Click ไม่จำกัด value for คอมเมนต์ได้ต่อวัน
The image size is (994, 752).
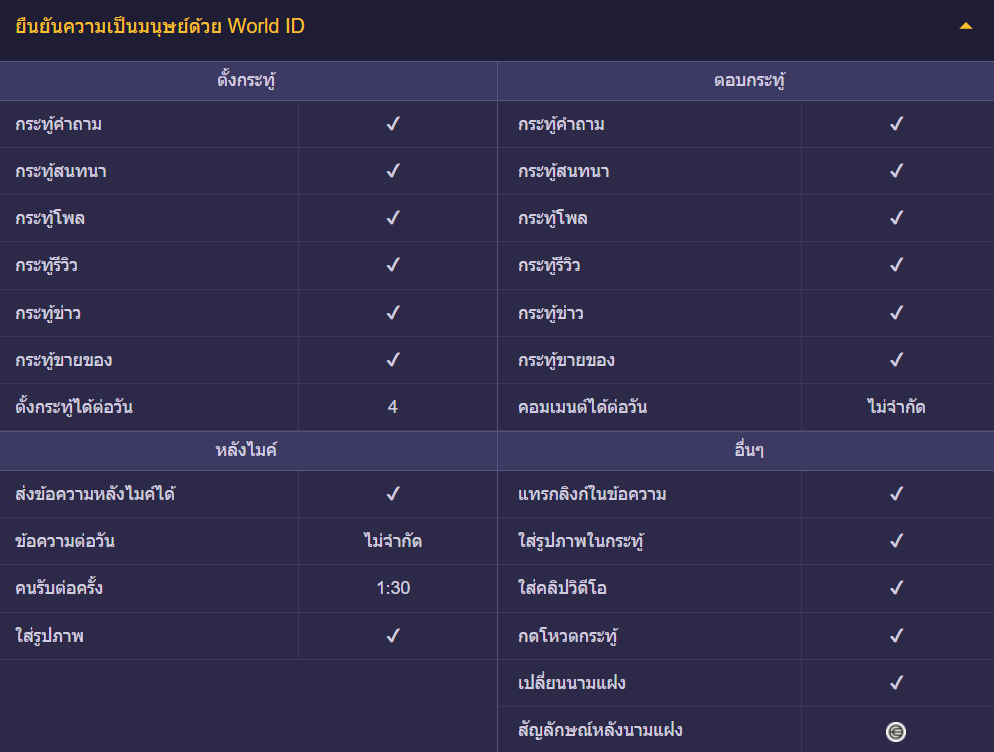click(x=896, y=407)
